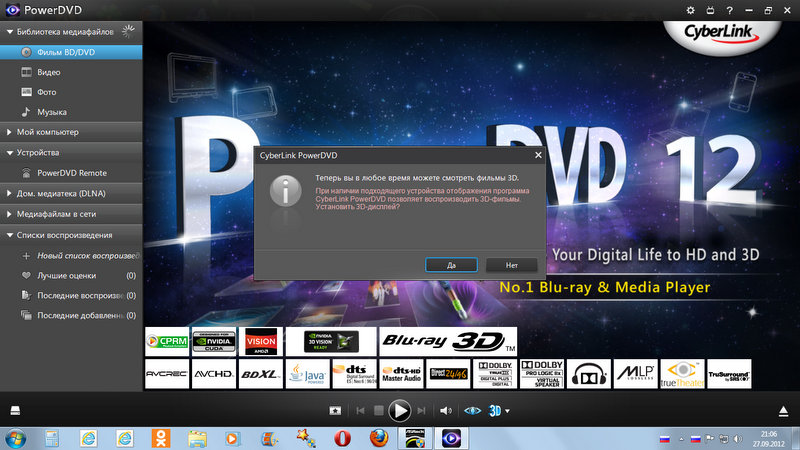The width and height of the screenshot is (800, 450).
Task: Click disc drive icon in bottom-left
Action: 15,411
